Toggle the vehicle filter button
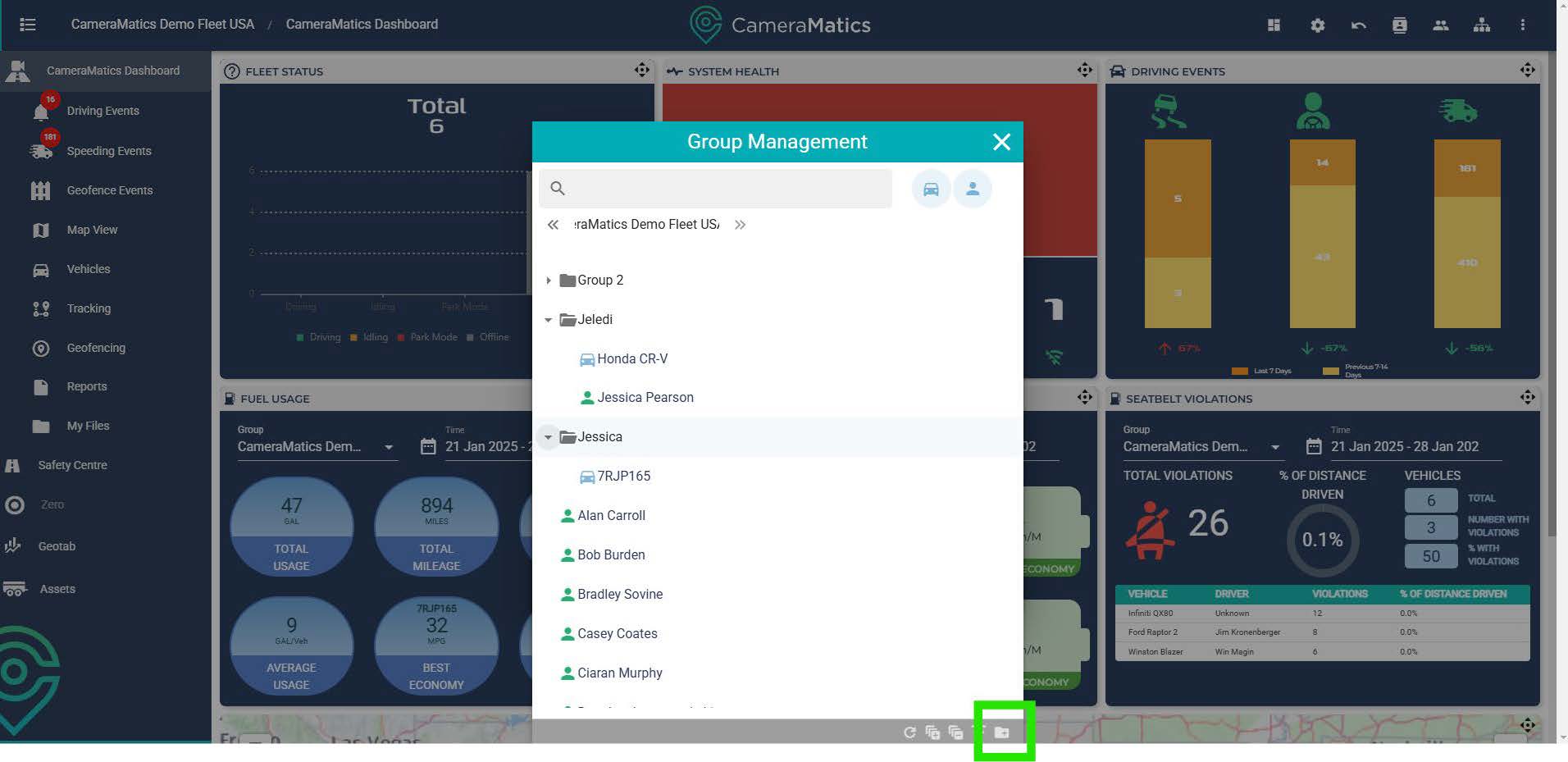1568x762 pixels. click(931, 189)
